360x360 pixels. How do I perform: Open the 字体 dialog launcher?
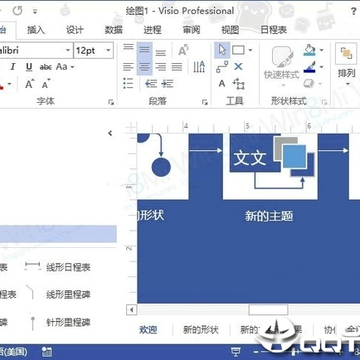click(x=111, y=102)
